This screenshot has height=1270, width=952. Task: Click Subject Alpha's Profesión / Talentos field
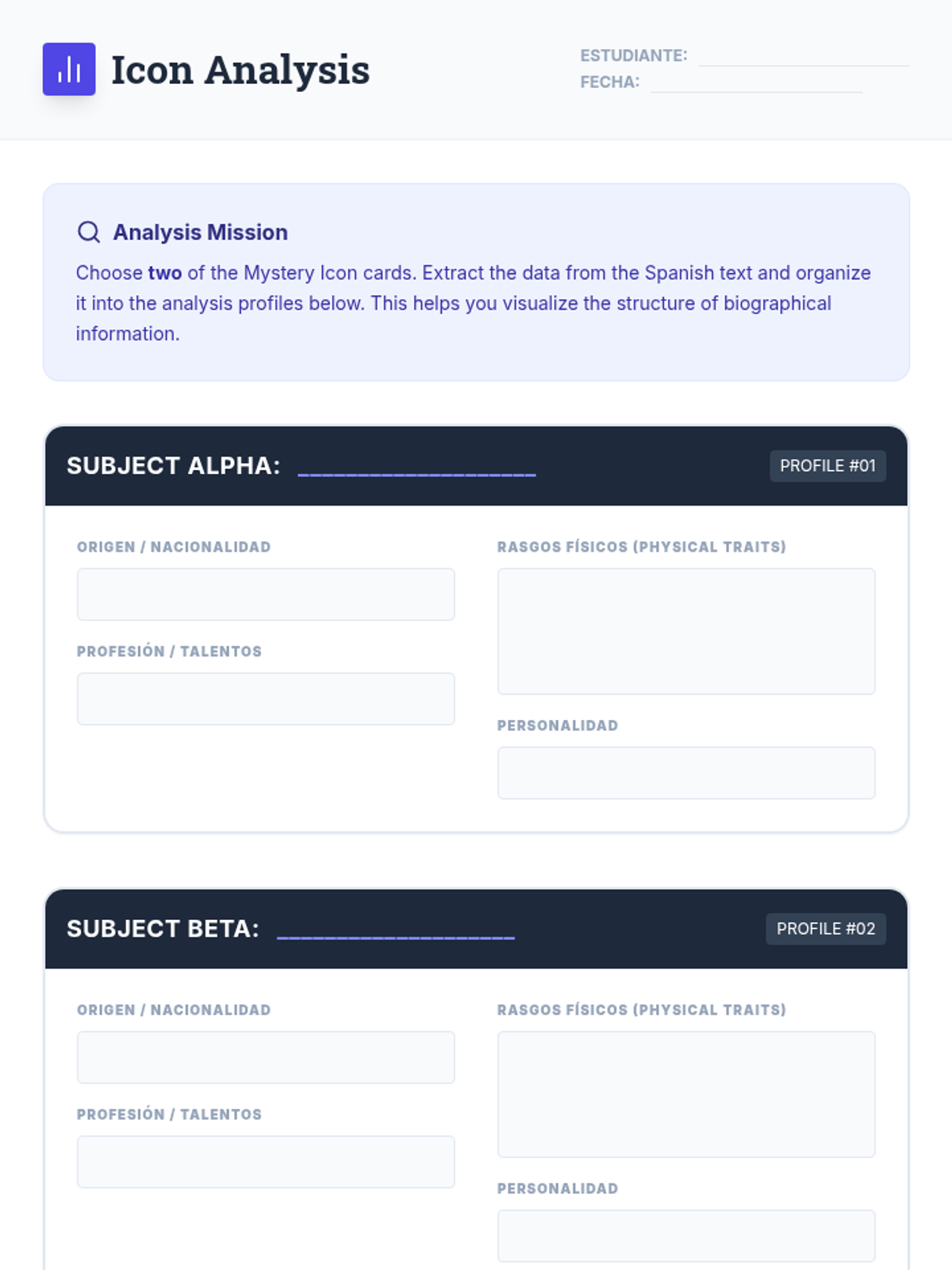(266, 698)
